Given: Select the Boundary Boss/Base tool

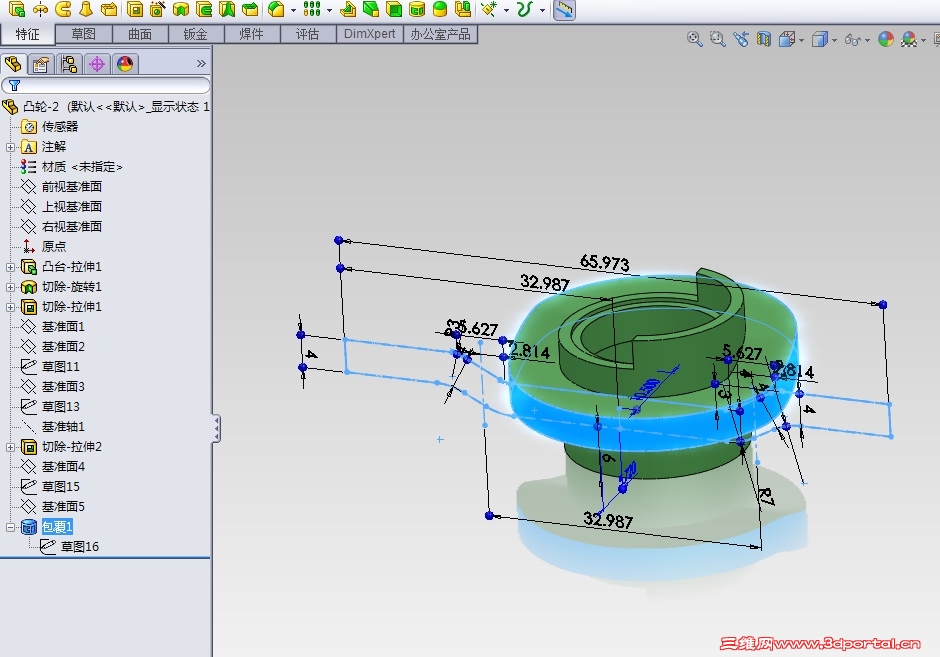Looking at the screenshot, I should tap(109, 8).
